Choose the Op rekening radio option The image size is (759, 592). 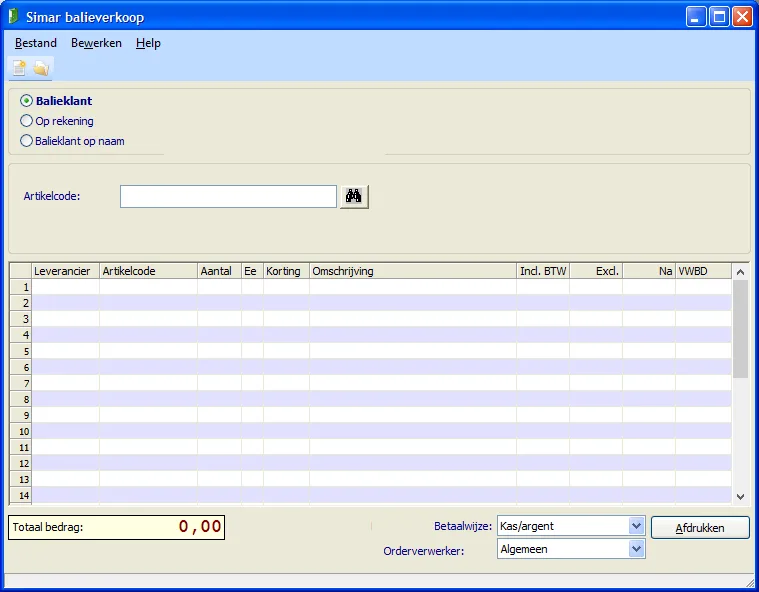click(27, 121)
